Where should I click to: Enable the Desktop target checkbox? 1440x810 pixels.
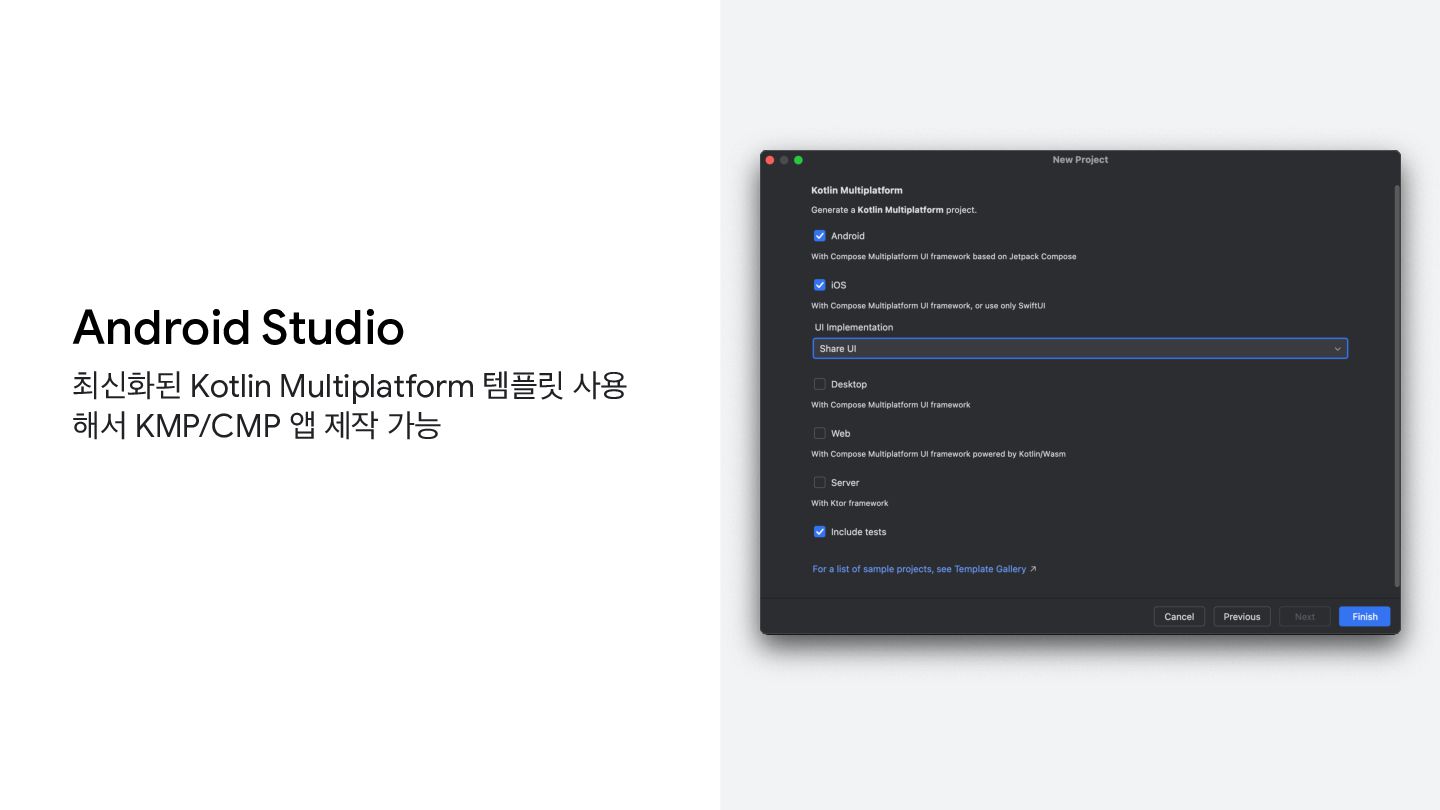click(x=820, y=384)
